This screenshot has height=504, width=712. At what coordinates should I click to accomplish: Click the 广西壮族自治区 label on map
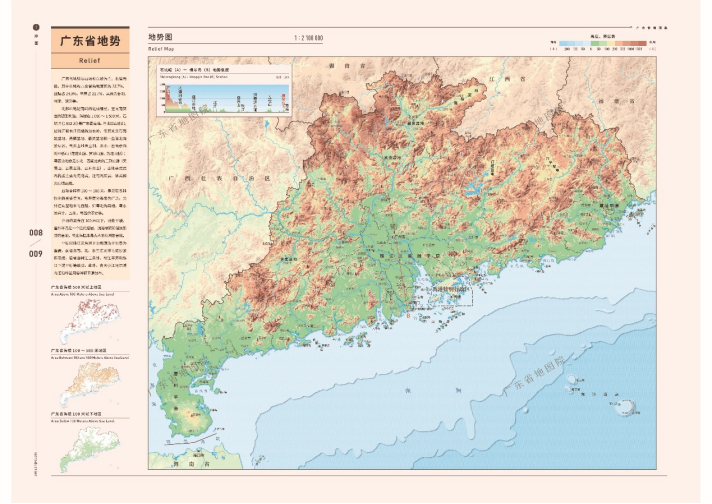[219, 178]
